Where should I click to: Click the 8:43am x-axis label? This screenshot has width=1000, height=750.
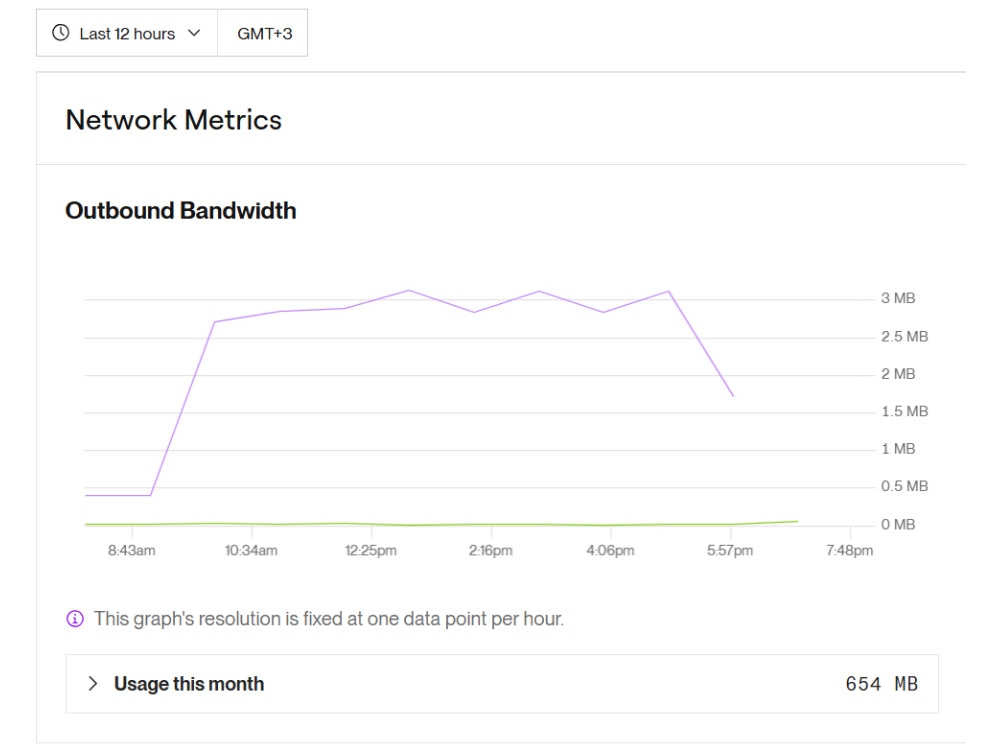click(131, 550)
